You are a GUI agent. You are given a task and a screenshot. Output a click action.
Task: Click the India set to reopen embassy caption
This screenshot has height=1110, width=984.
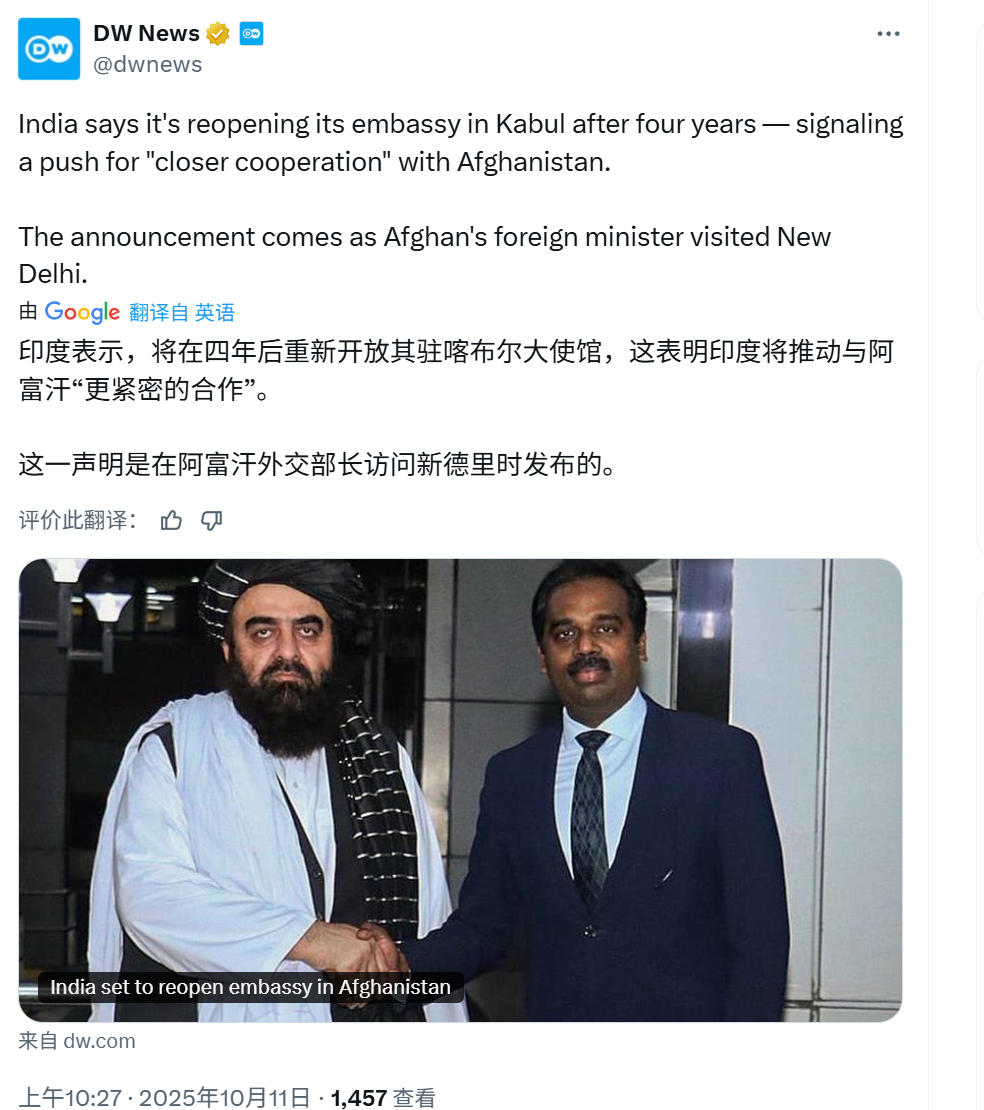click(x=250, y=987)
